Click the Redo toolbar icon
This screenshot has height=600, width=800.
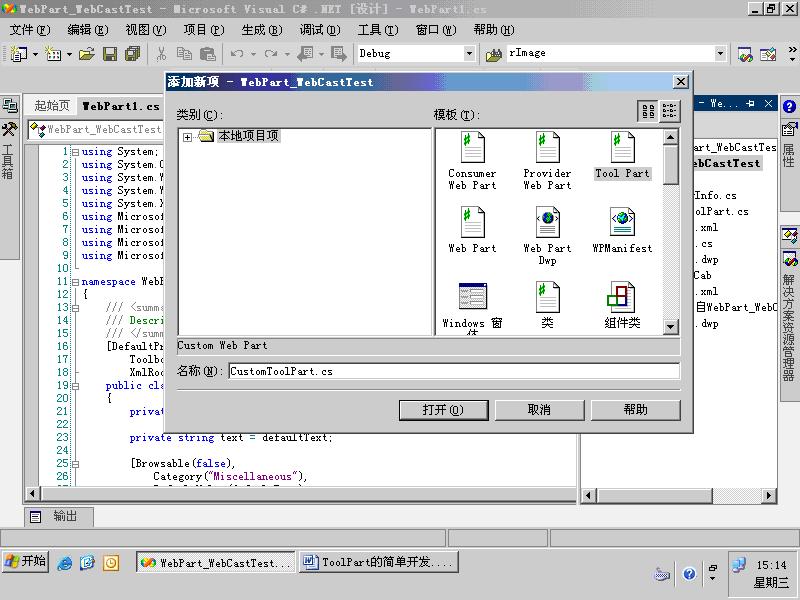point(271,53)
